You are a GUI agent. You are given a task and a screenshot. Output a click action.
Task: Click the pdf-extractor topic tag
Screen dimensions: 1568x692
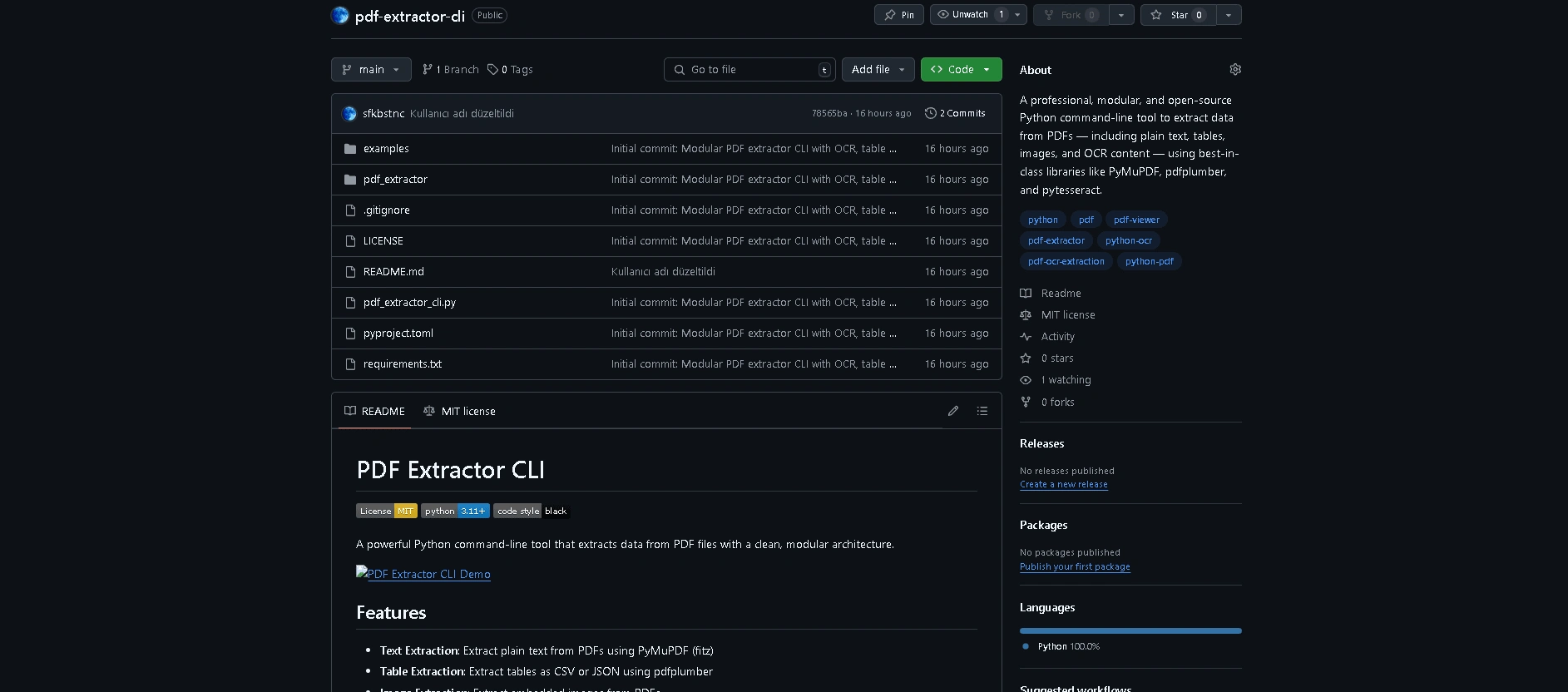click(x=1056, y=240)
